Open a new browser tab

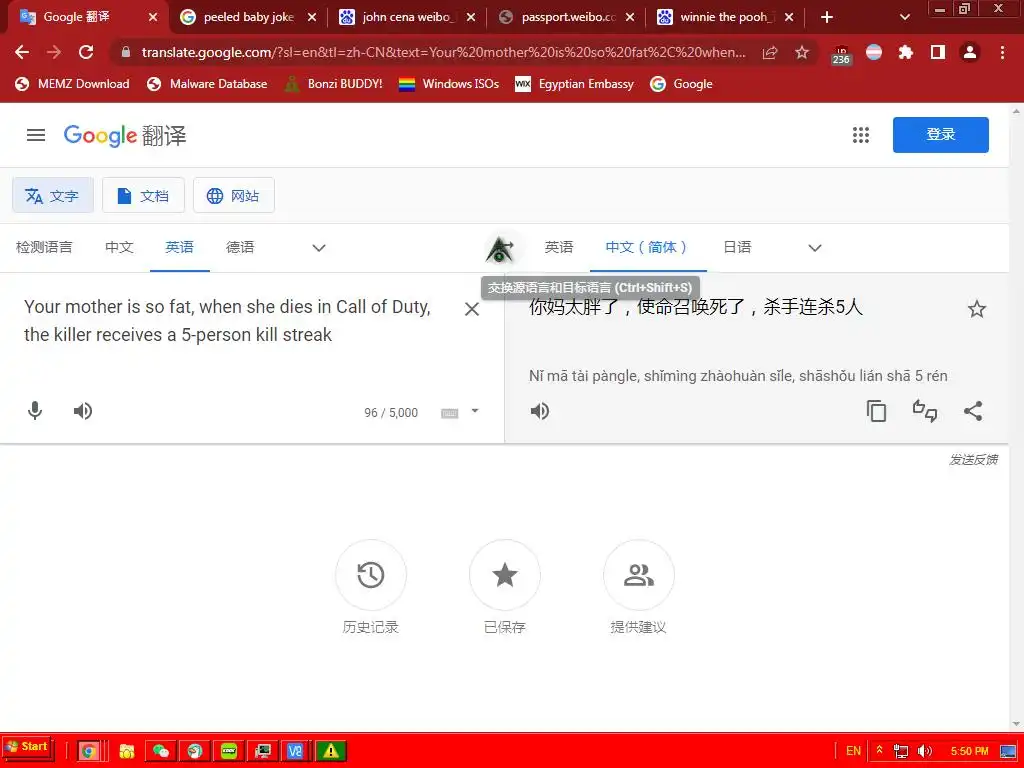[827, 17]
